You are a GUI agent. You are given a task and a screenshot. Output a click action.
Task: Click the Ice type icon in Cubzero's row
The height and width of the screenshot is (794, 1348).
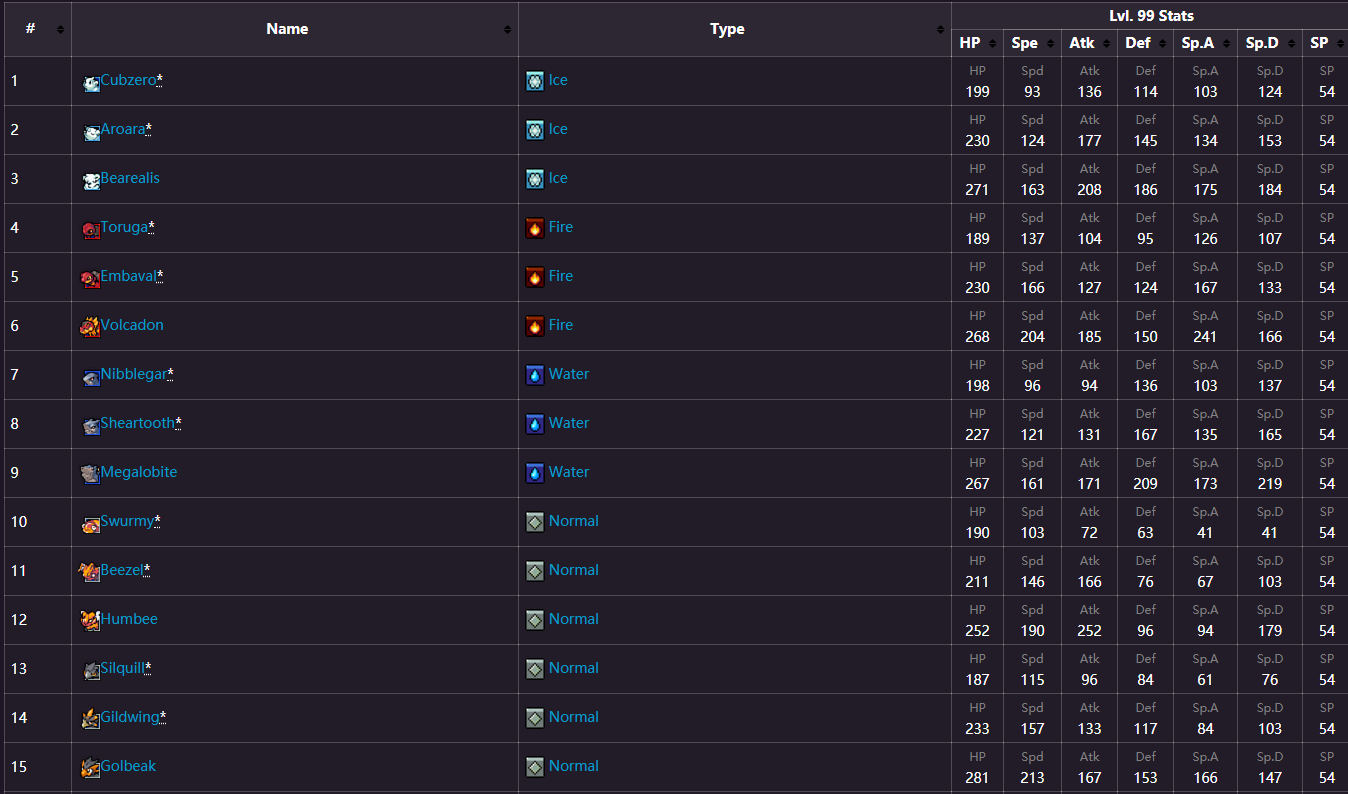535,81
